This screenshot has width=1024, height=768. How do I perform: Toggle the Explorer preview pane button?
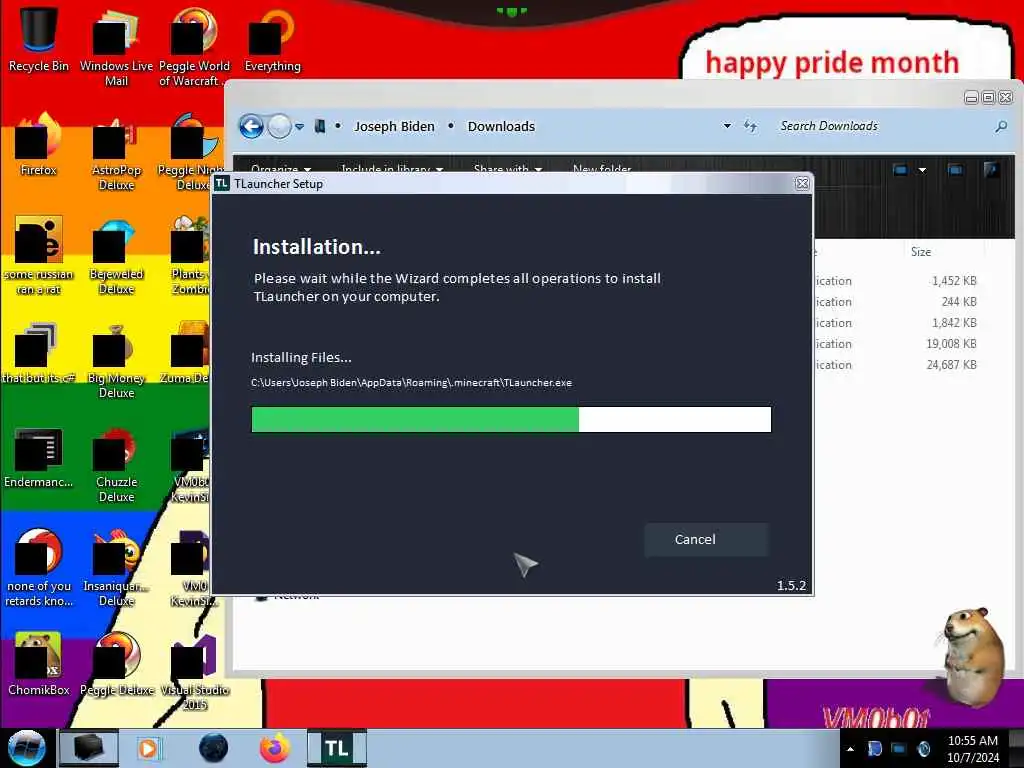click(955, 170)
